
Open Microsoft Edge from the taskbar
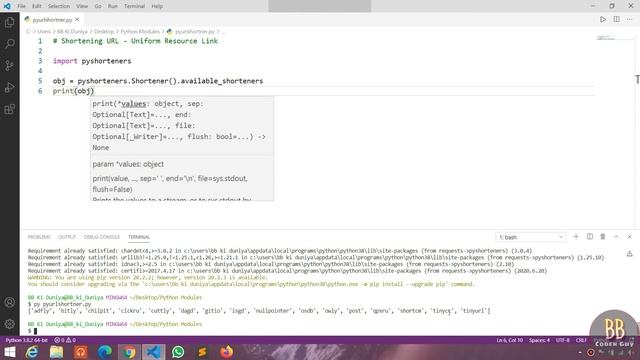[x=105, y=352]
